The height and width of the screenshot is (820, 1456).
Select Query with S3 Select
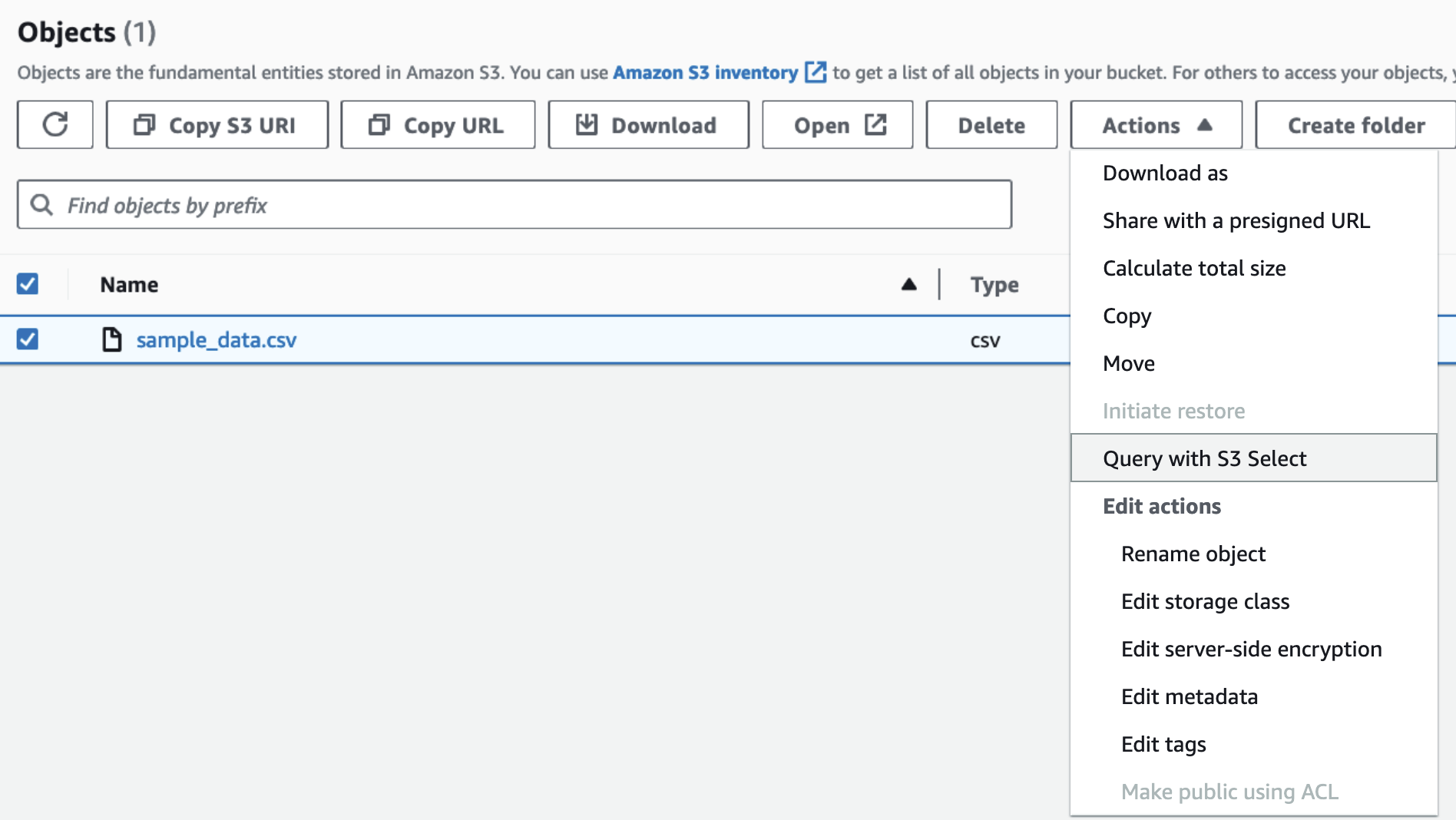tap(1254, 458)
